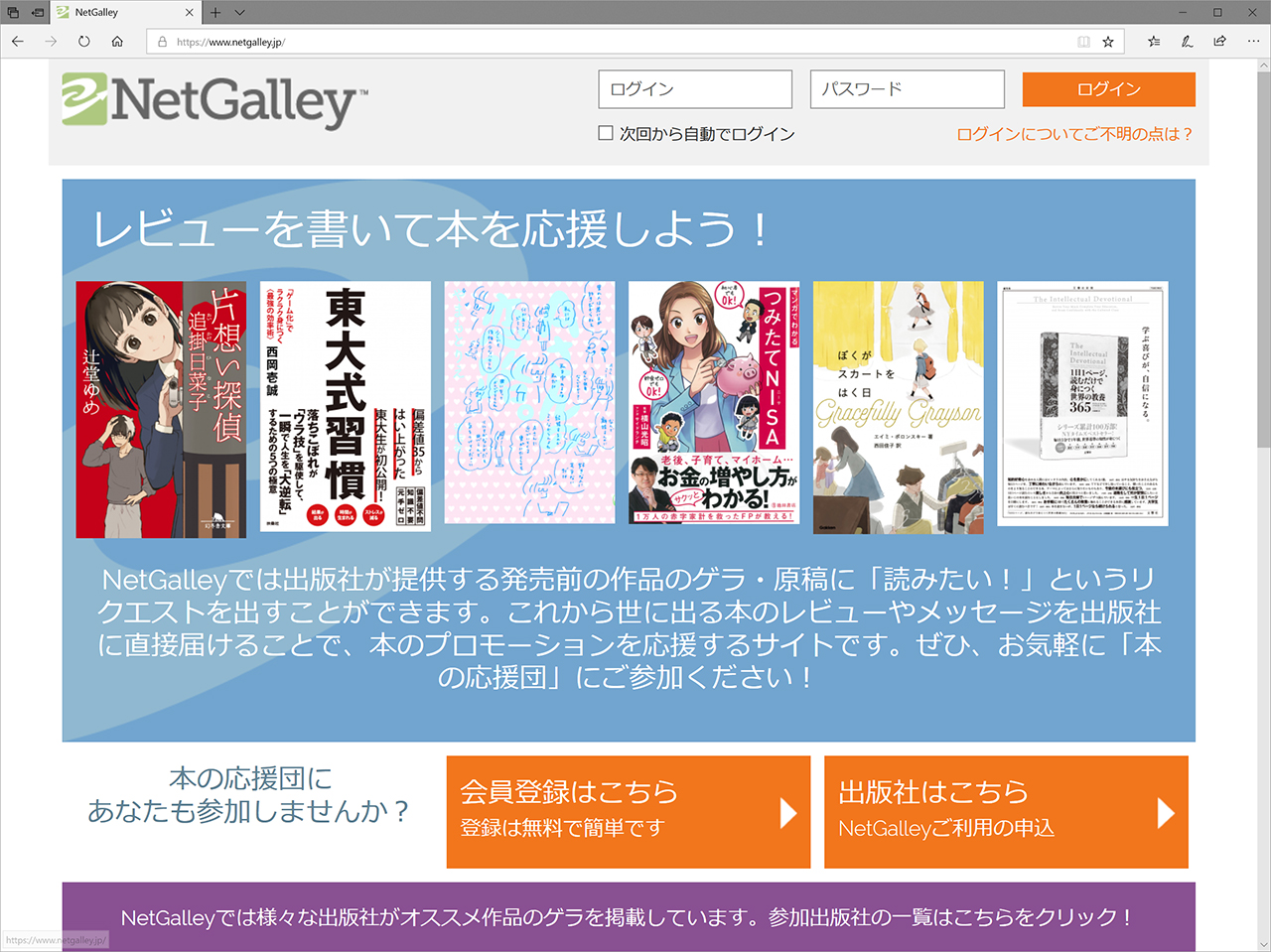Open the つみたてNISA book cover
The height and width of the screenshot is (952, 1271).
(x=714, y=402)
